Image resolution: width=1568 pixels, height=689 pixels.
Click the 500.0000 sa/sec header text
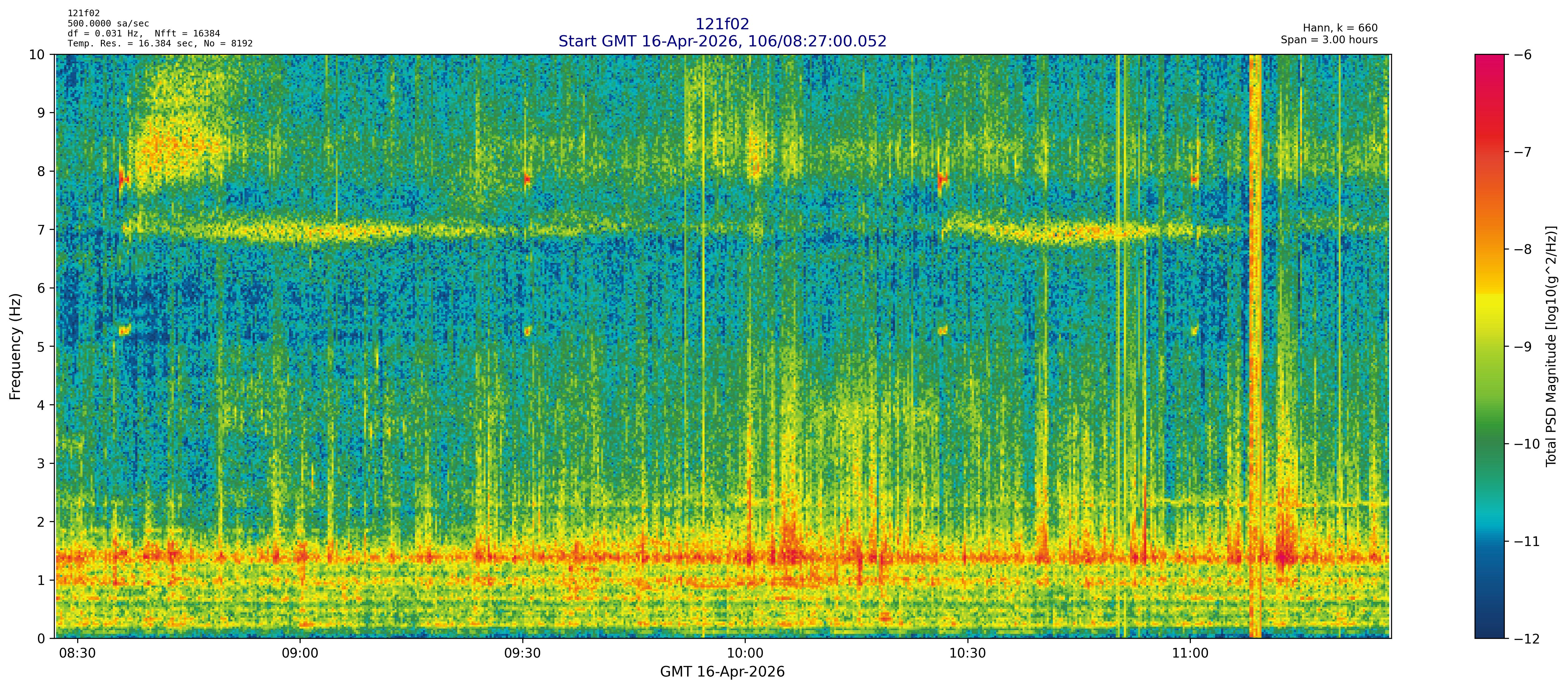tap(108, 24)
